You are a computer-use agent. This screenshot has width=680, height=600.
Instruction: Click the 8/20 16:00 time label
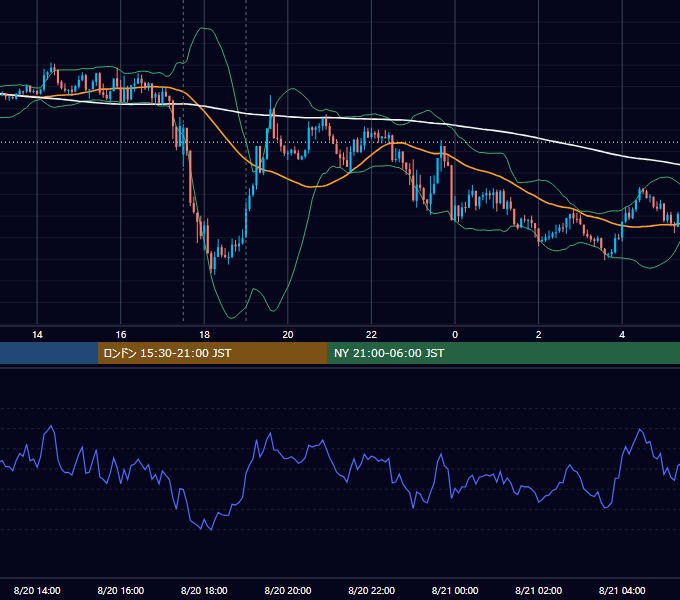tap(121, 590)
